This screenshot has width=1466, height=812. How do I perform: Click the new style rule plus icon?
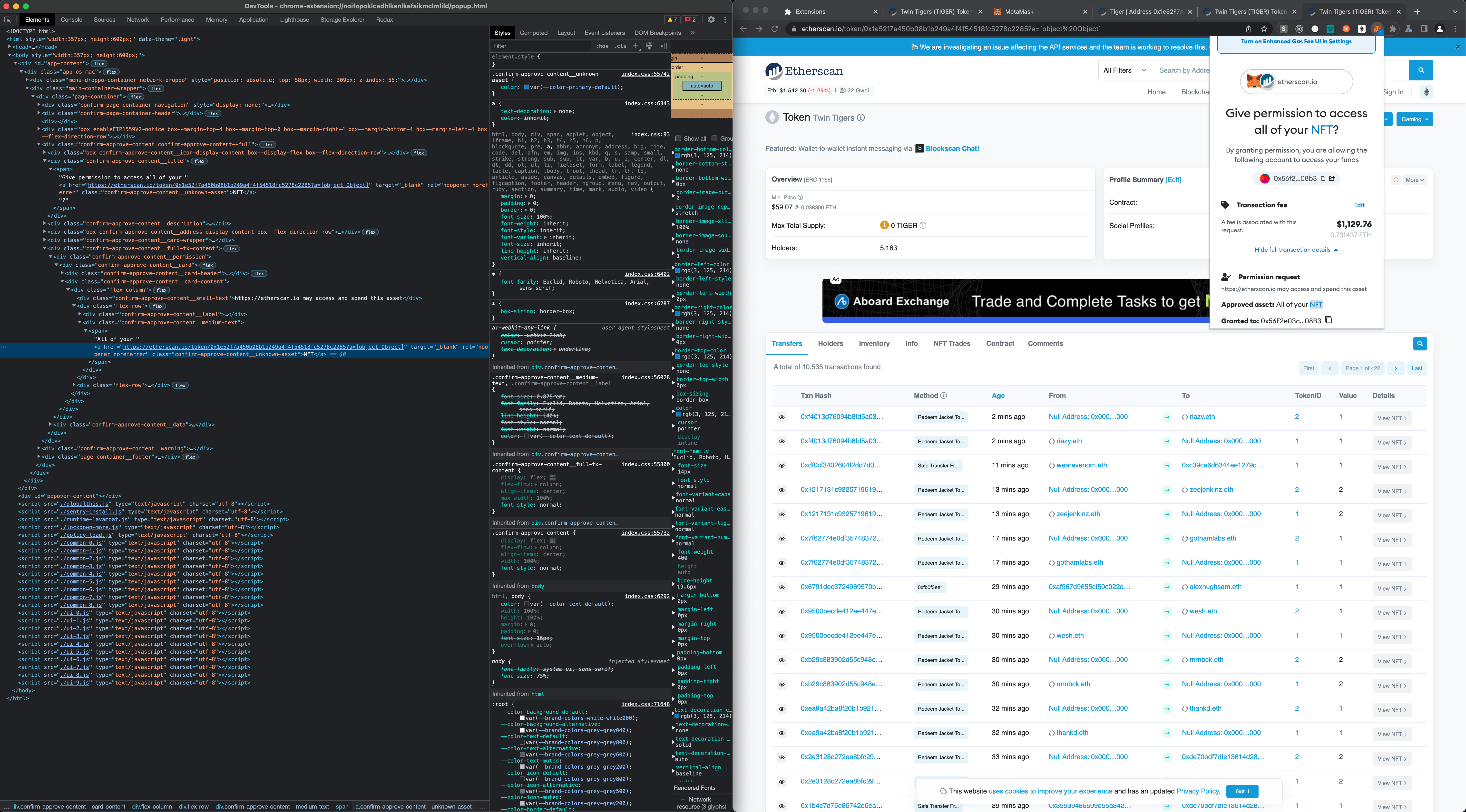pos(636,46)
